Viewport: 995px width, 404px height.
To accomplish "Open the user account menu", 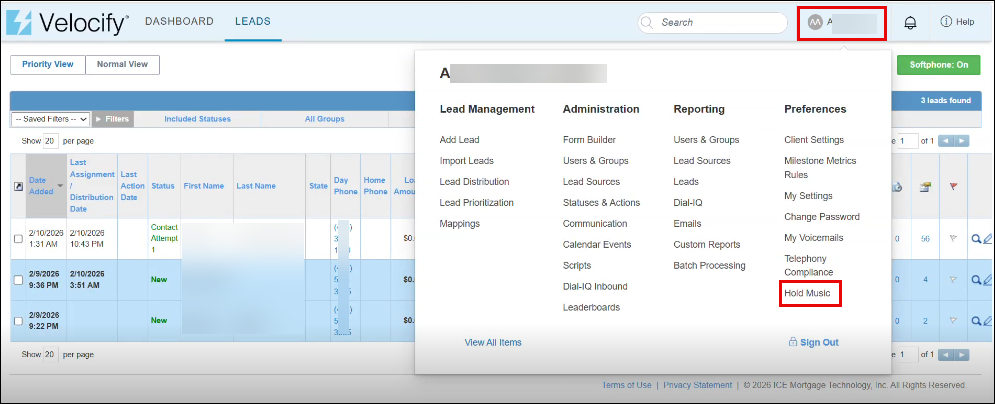I will [841, 22].
